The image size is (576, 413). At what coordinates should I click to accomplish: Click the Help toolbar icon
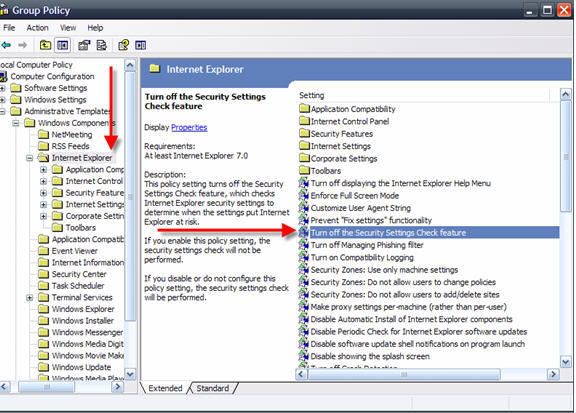click(x=123, y=45)
